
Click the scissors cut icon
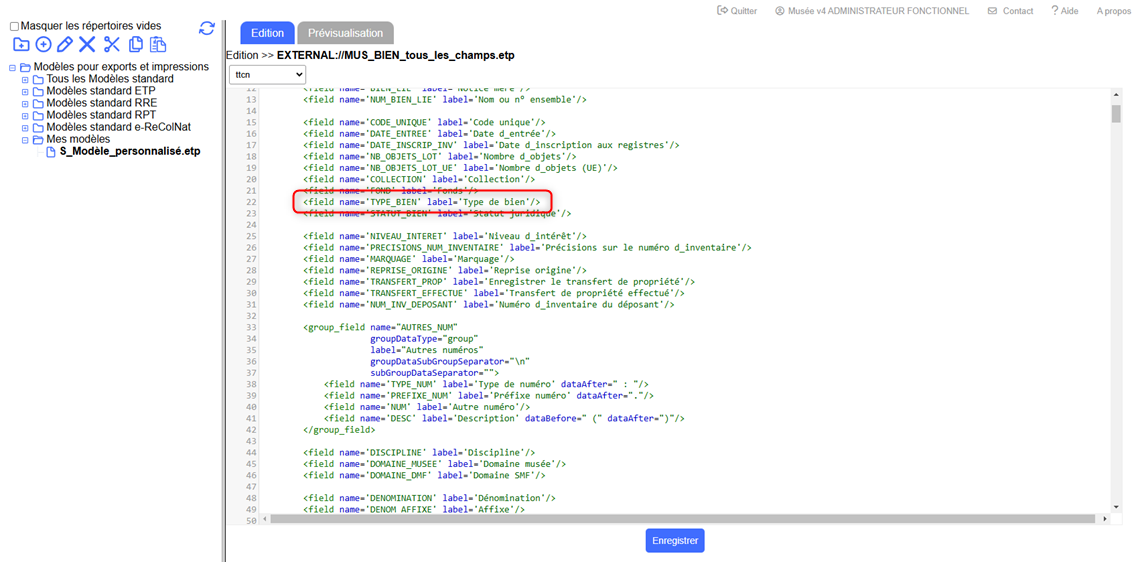[x=111, y=45]
